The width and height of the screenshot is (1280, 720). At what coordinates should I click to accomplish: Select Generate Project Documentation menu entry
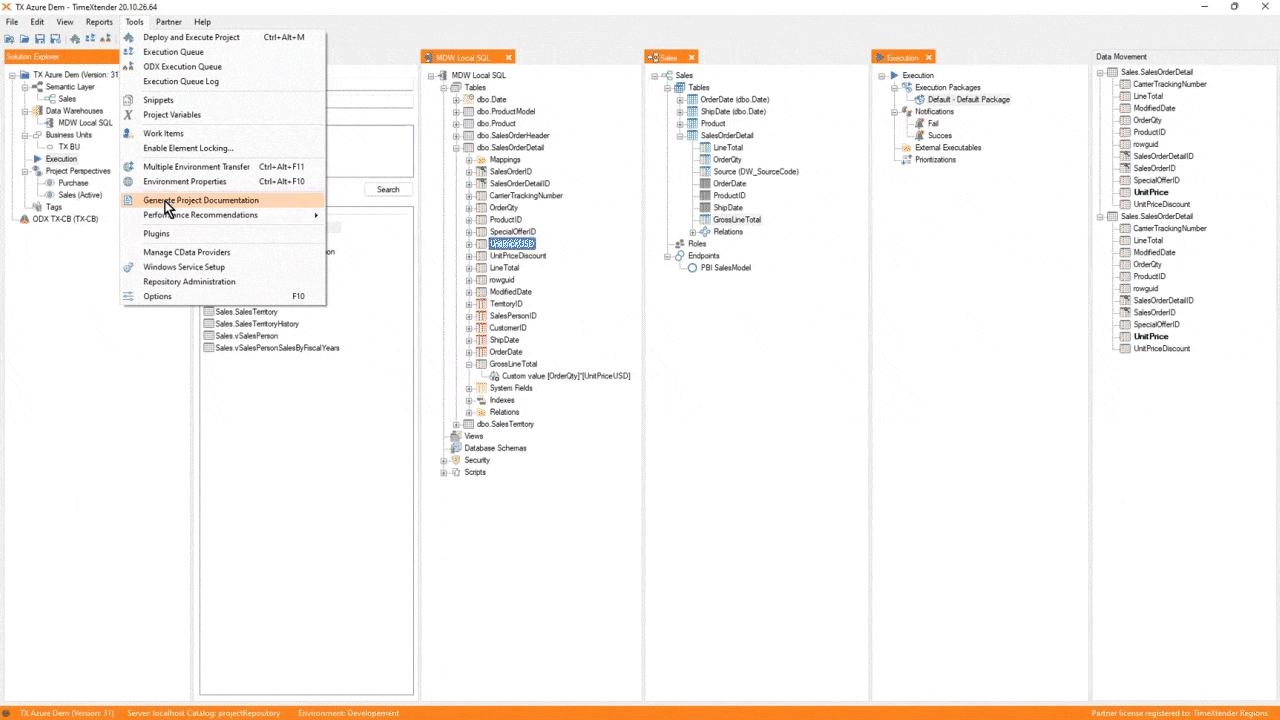[201, 200]
